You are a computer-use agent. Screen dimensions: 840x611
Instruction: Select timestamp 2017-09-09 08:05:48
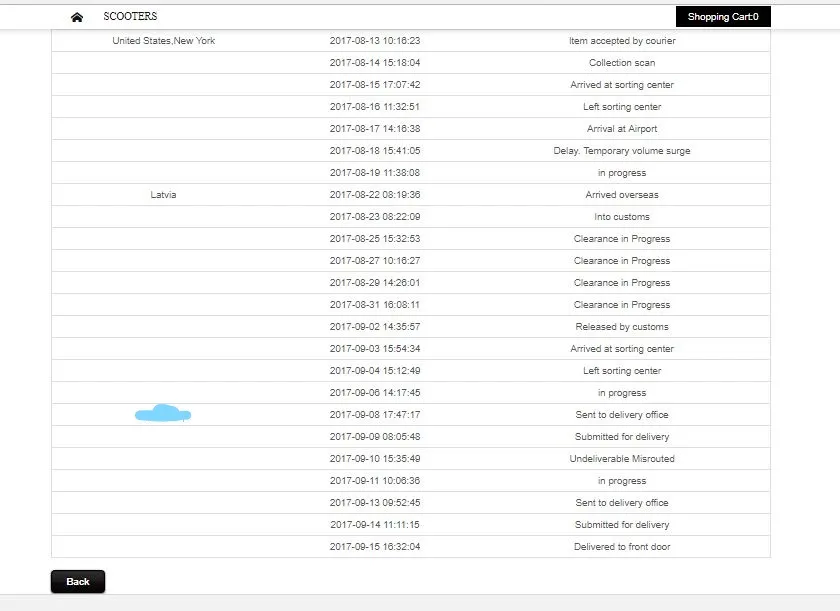pos(375,436)
